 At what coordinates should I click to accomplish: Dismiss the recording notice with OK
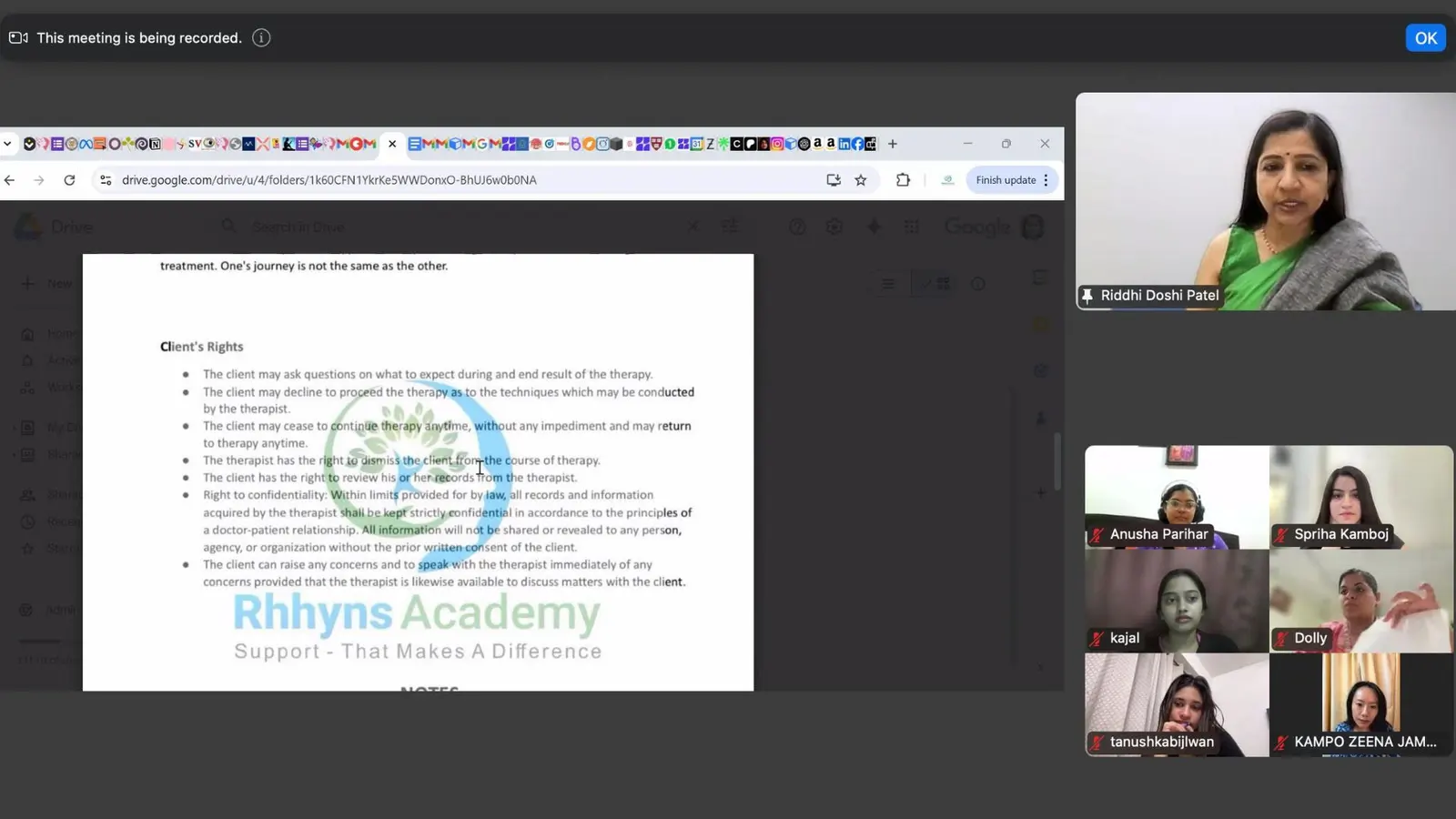[1425, 38]
